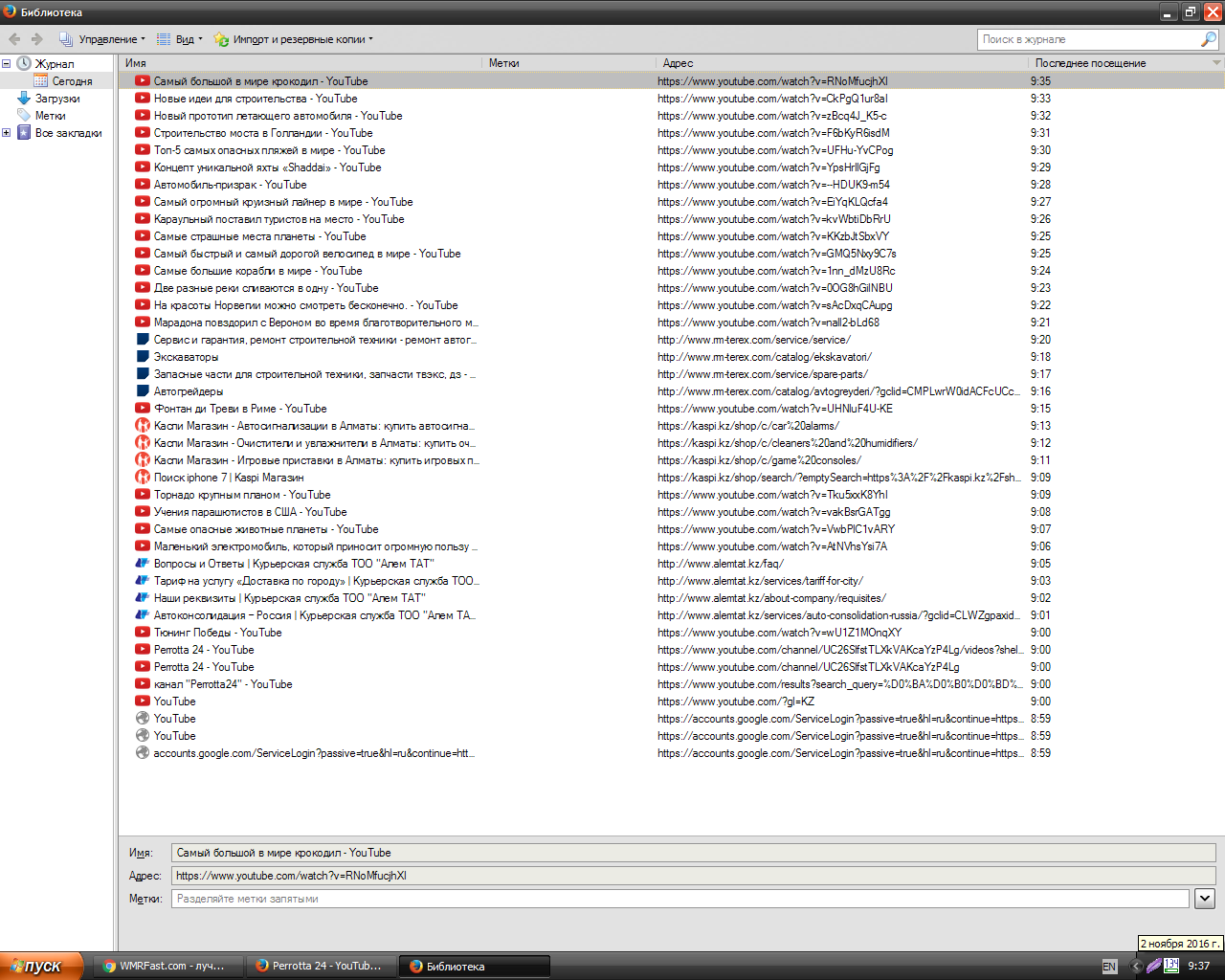This screenshot has width=1225, height=980.
Task: Click the Kaspi favicon of 'Автосигнализации' row
Action: coord(143,426)
